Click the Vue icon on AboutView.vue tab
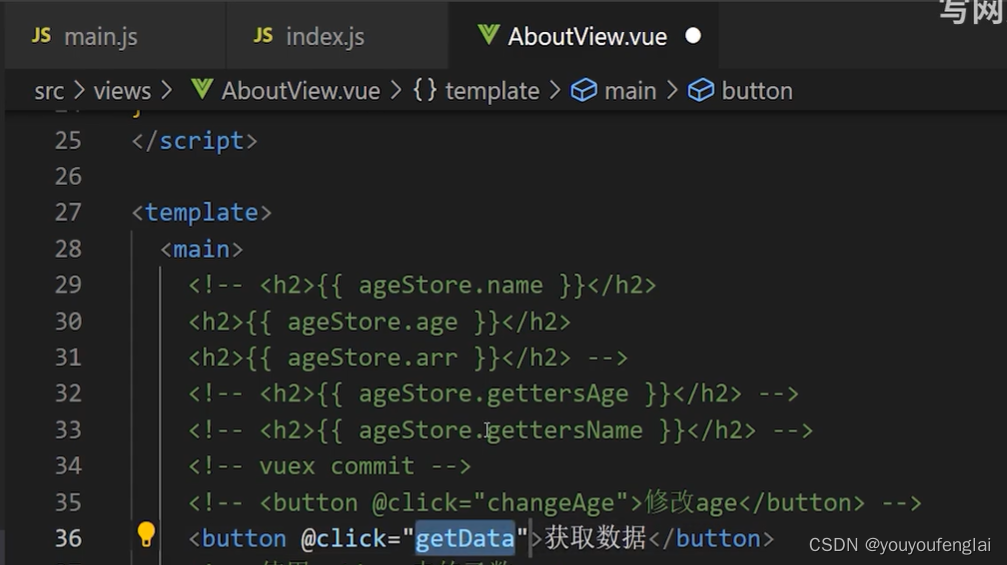Image resolution: width=1007 pixels, height=565 pixels. click(488, 35)
